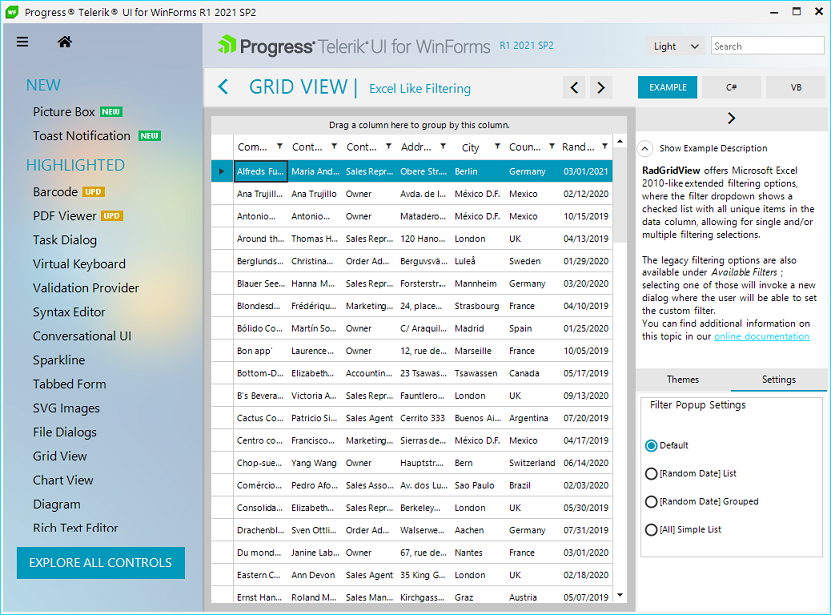Open Syntax Editor demo

pos(69,312)
